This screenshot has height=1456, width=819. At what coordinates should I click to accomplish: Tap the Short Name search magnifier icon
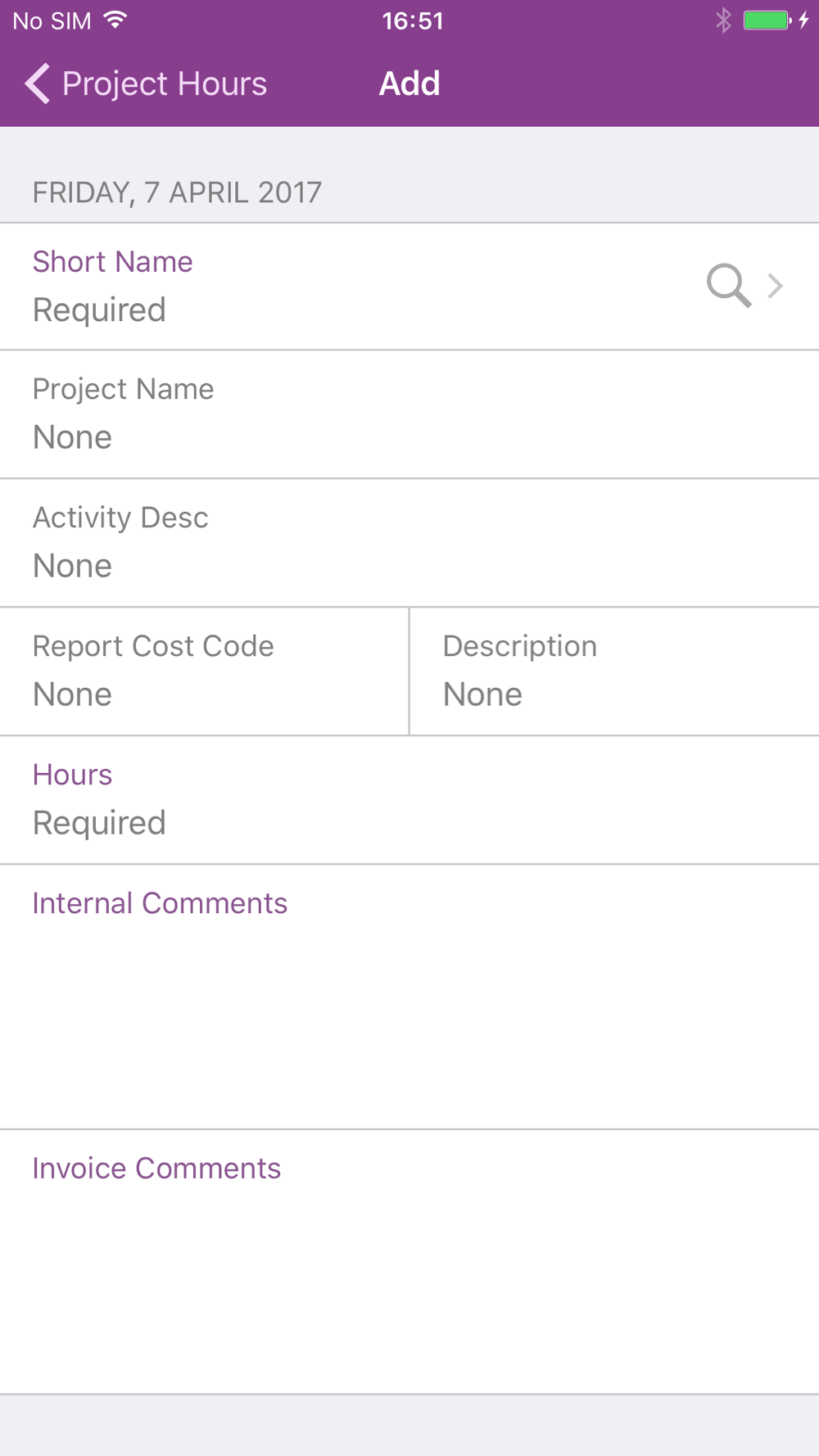(728, 285)
